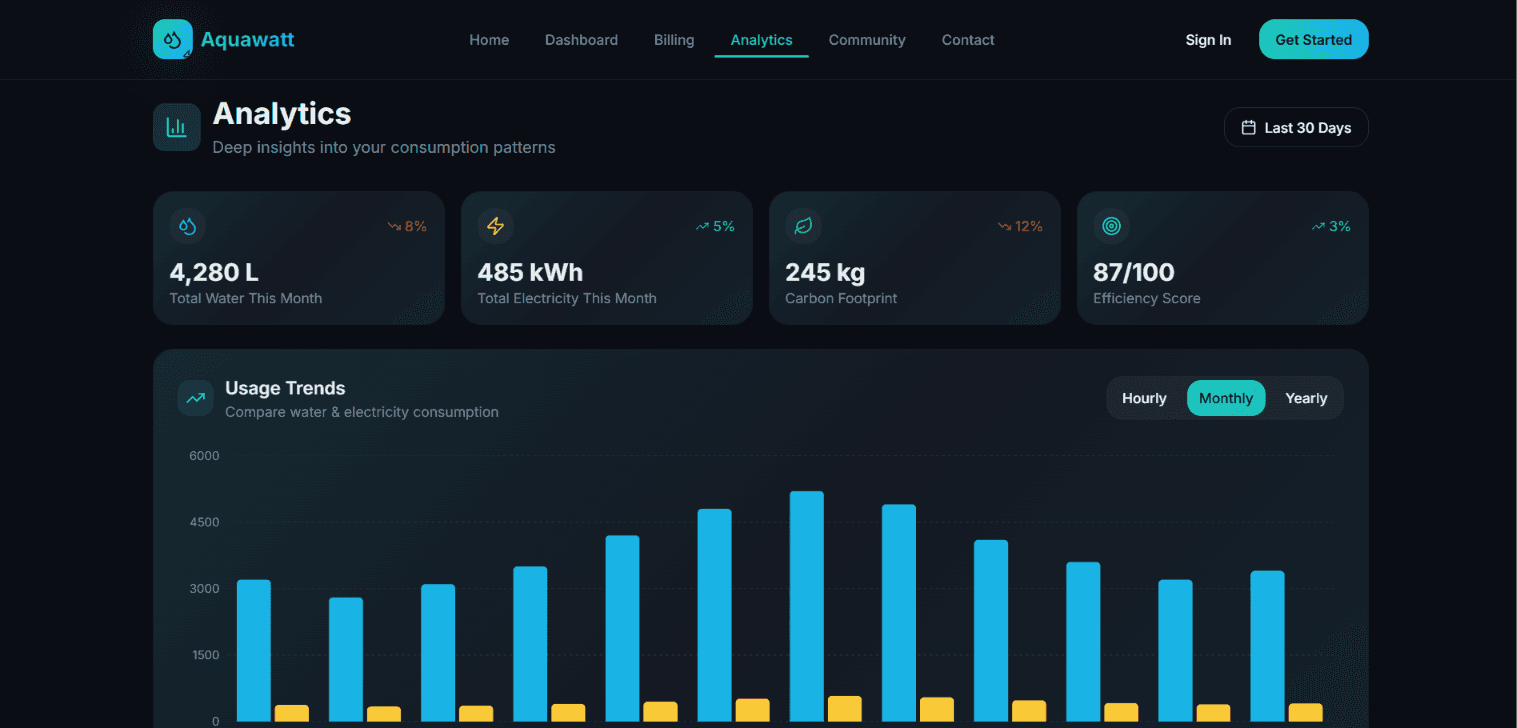Image resolution: width=1517 pixels, height=728 pixels.
Task: Click the Get Started button
Action: pos(1313,39)
